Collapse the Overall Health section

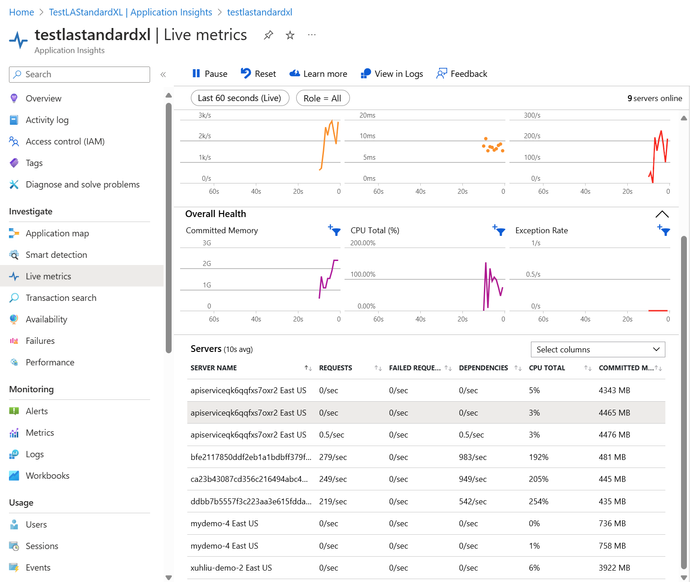tap(662, 214)
